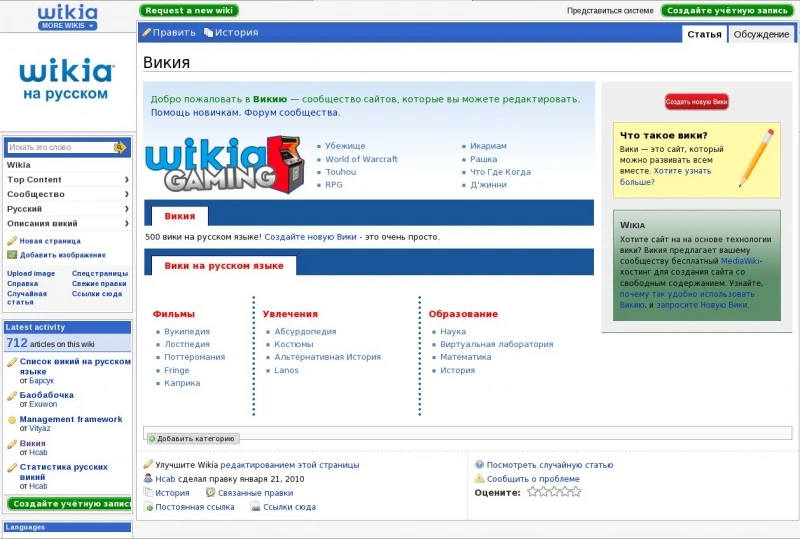This screenshot has height=539, width=800.
Task: Click the Форум сообщества link
Action: (x=291, y=113)
